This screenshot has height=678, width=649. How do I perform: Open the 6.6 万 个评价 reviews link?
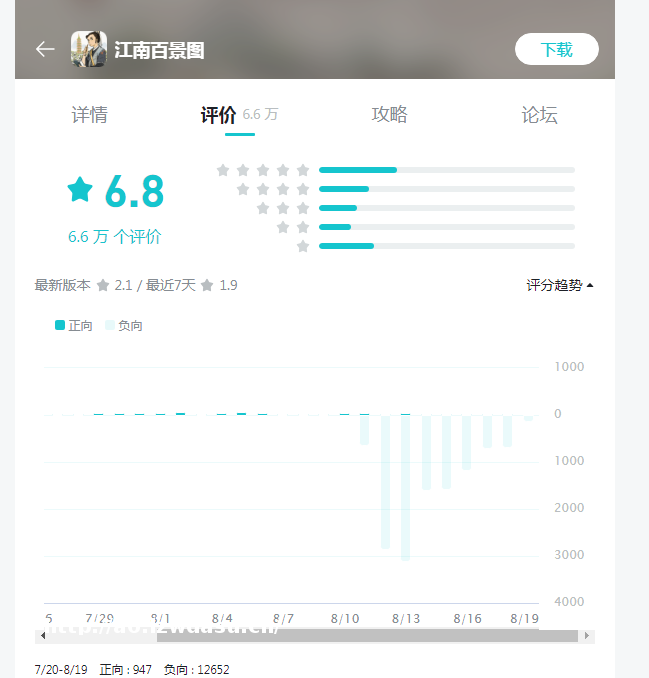coord(114,237)
